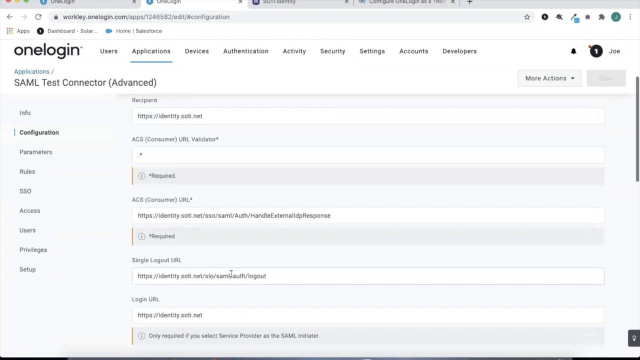Select SSO in the sidebar

pyautogui.click(x=25, y=191)
